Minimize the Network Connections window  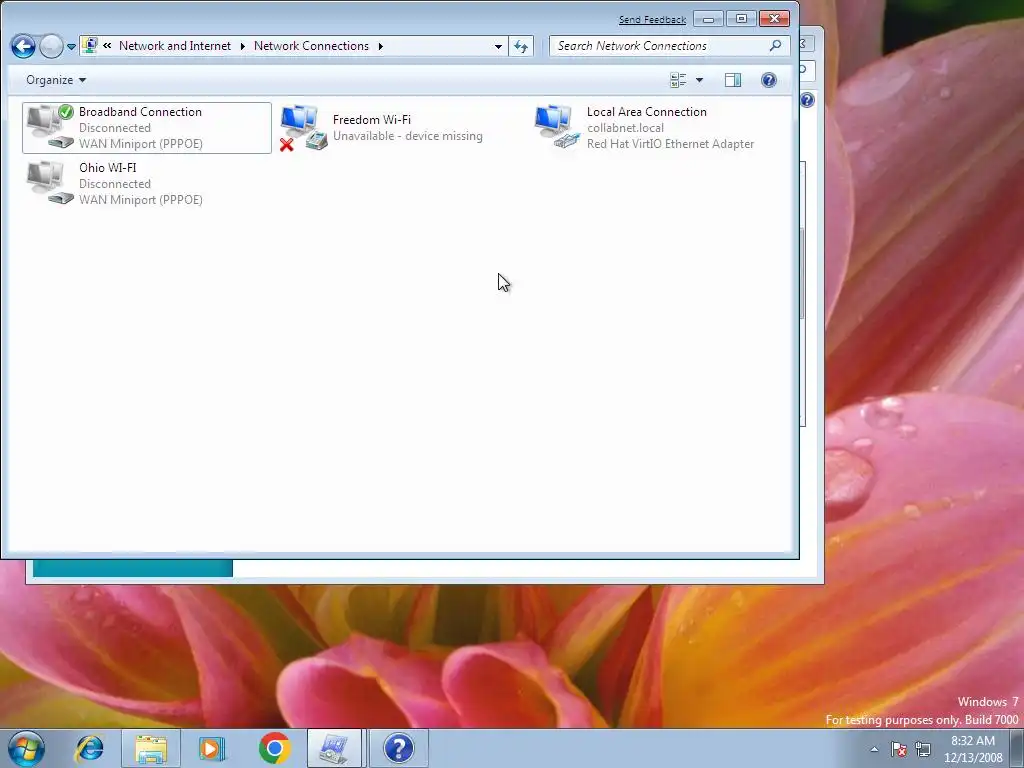(708, 19)
